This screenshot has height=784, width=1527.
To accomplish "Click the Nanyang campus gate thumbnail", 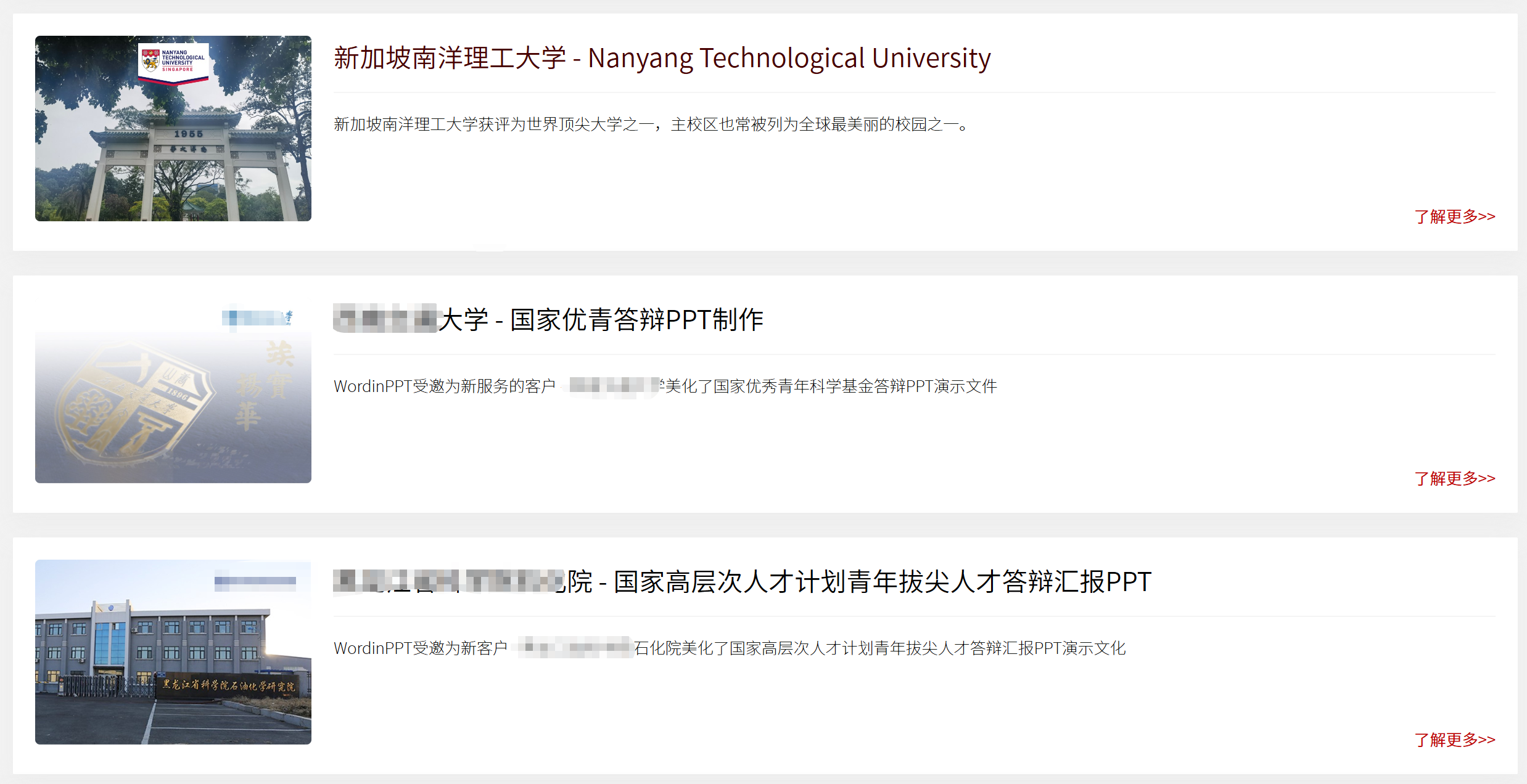I will point(173,128).
